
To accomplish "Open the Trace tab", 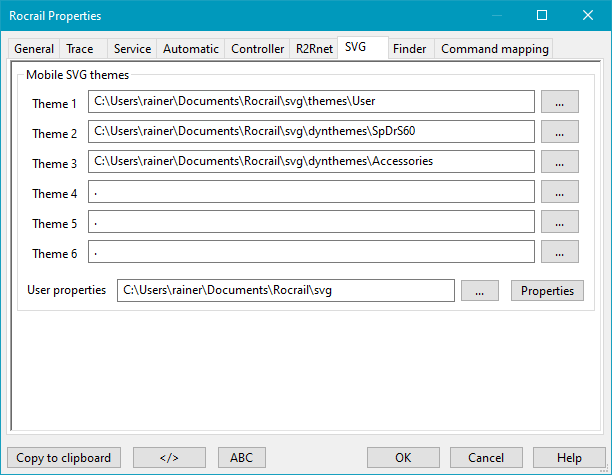I will (x=80, y=49).
